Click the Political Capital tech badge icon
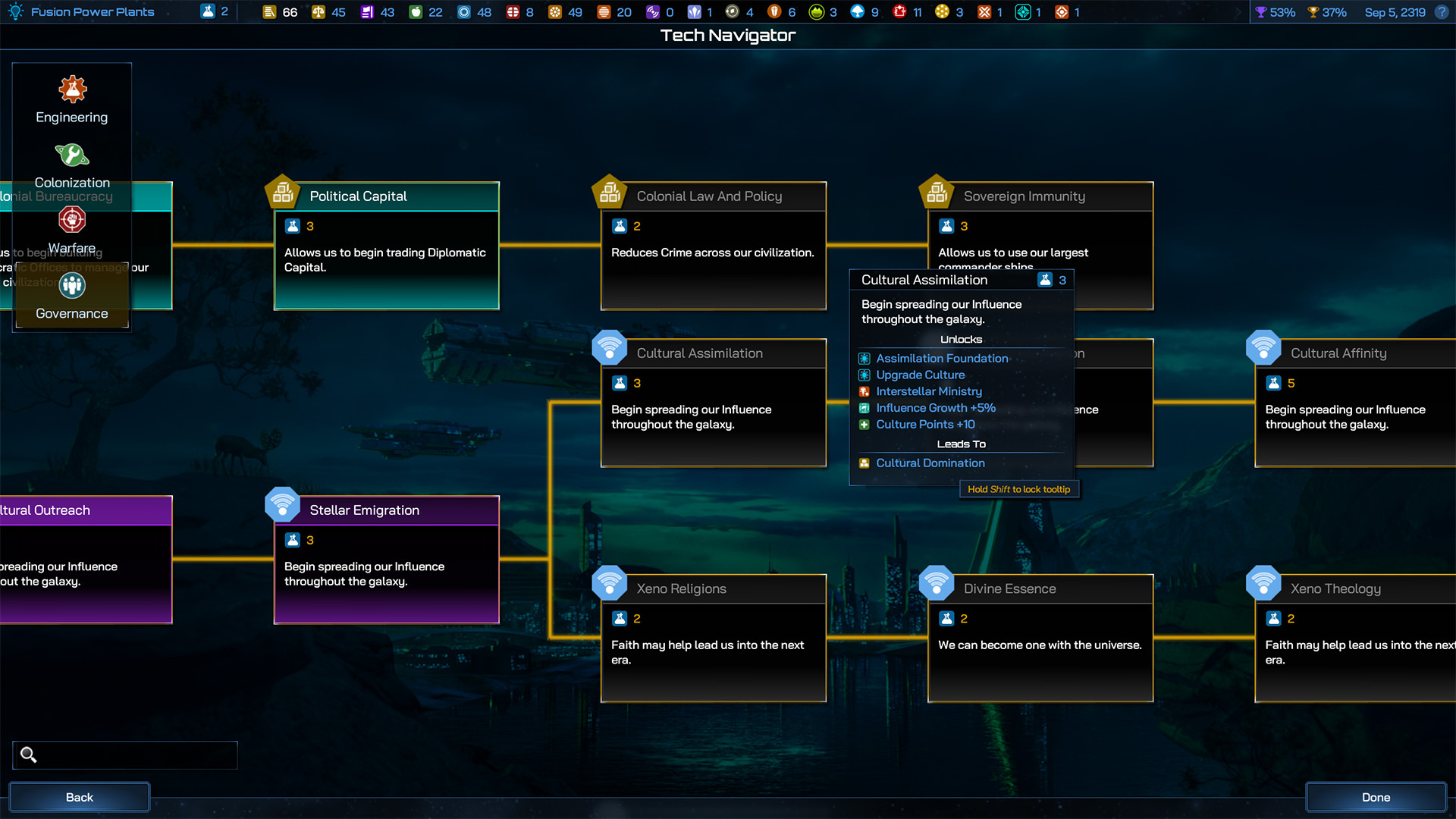The height and width of the screenshot is (819, 1456). pyautogui.click(x=283, y=193)
